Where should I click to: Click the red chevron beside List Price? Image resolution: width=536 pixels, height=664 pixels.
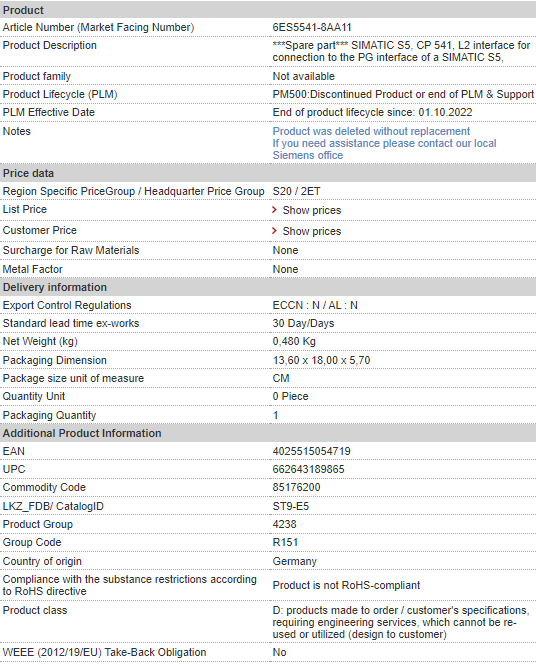pos(274,210)
